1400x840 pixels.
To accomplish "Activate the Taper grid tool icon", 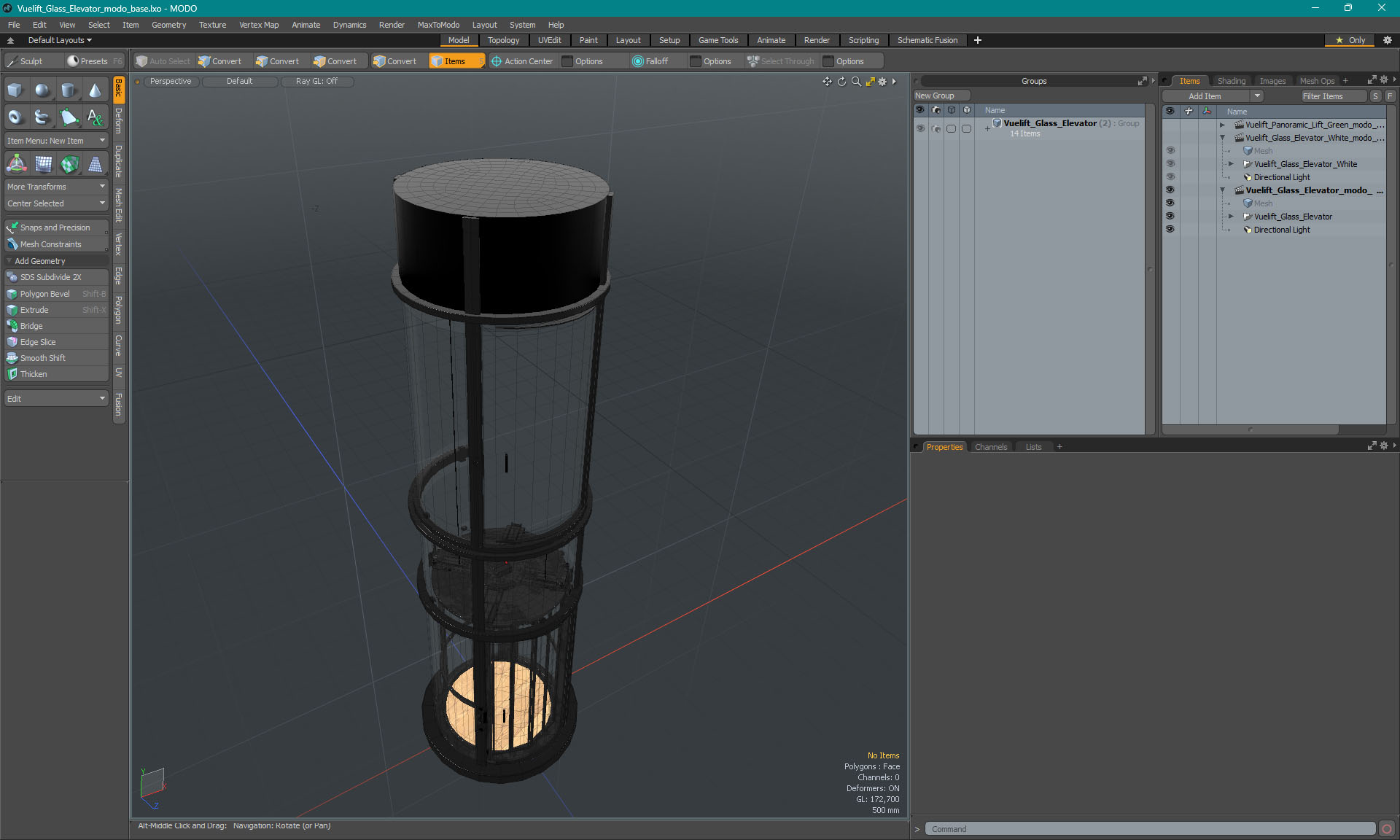I will click(x=95, y=164).
